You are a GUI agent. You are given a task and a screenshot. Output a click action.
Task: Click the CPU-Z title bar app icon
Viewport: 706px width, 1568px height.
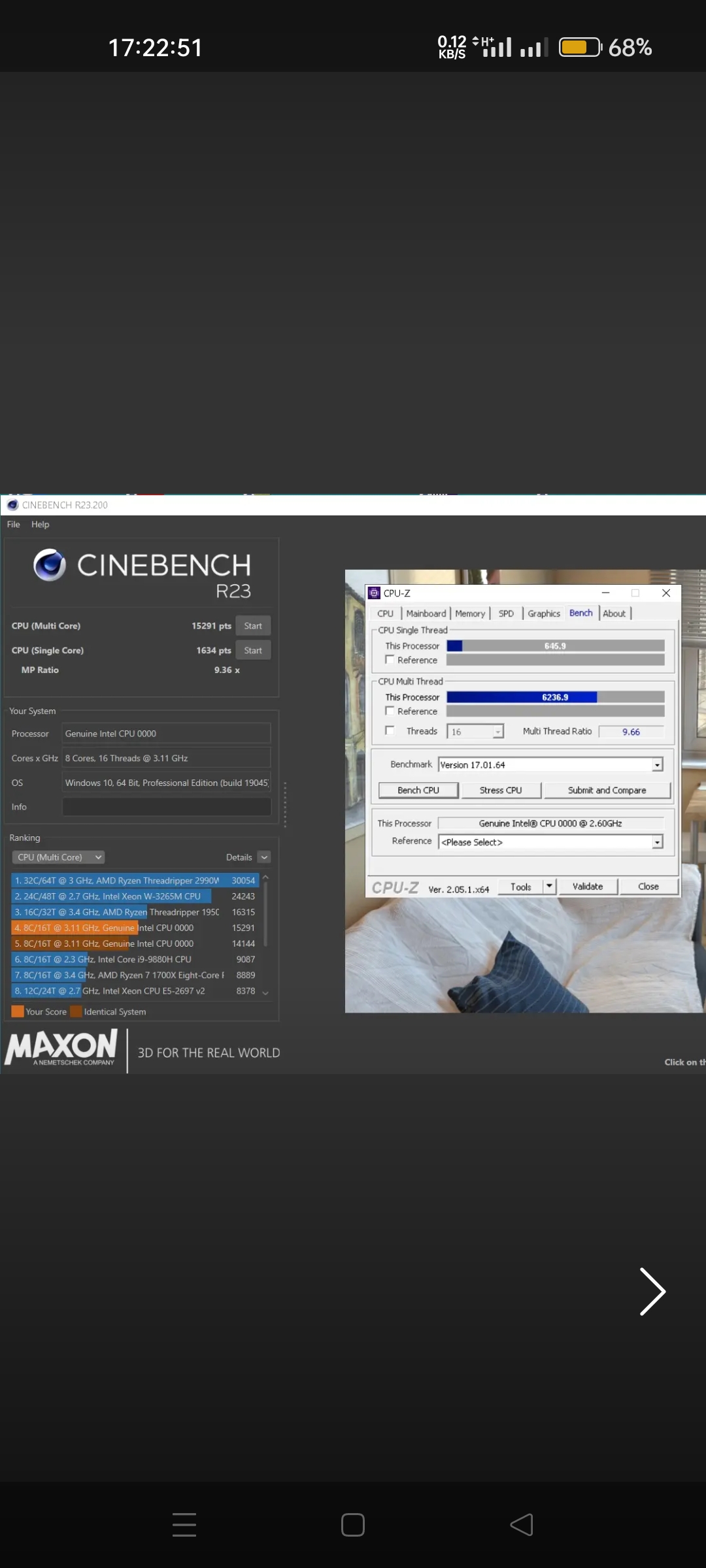(x=374, y=593)
